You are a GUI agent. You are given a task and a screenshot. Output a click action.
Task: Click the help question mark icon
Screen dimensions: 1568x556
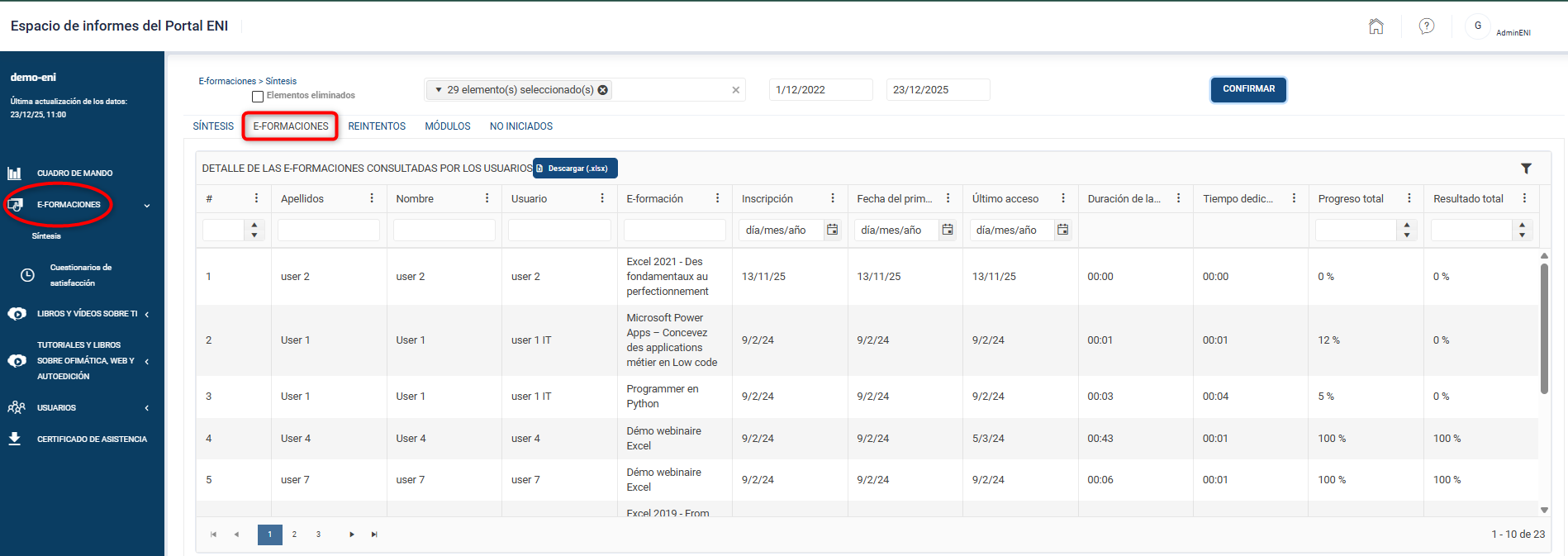pyautogui.click(x=1427, y=26)
